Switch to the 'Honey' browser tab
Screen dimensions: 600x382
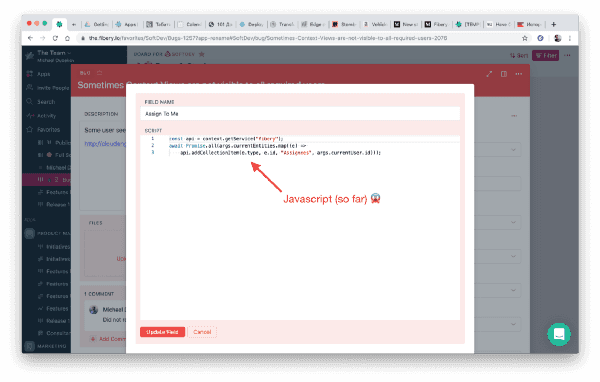coord(529,24)
